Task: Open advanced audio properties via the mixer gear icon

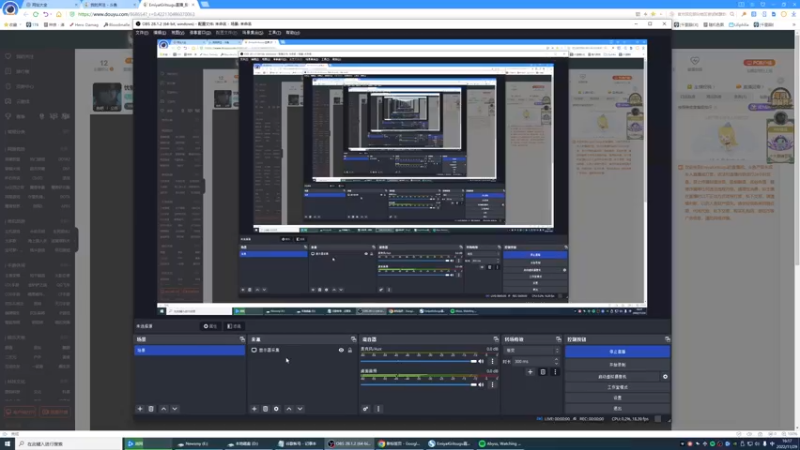Action: (366, 409)
